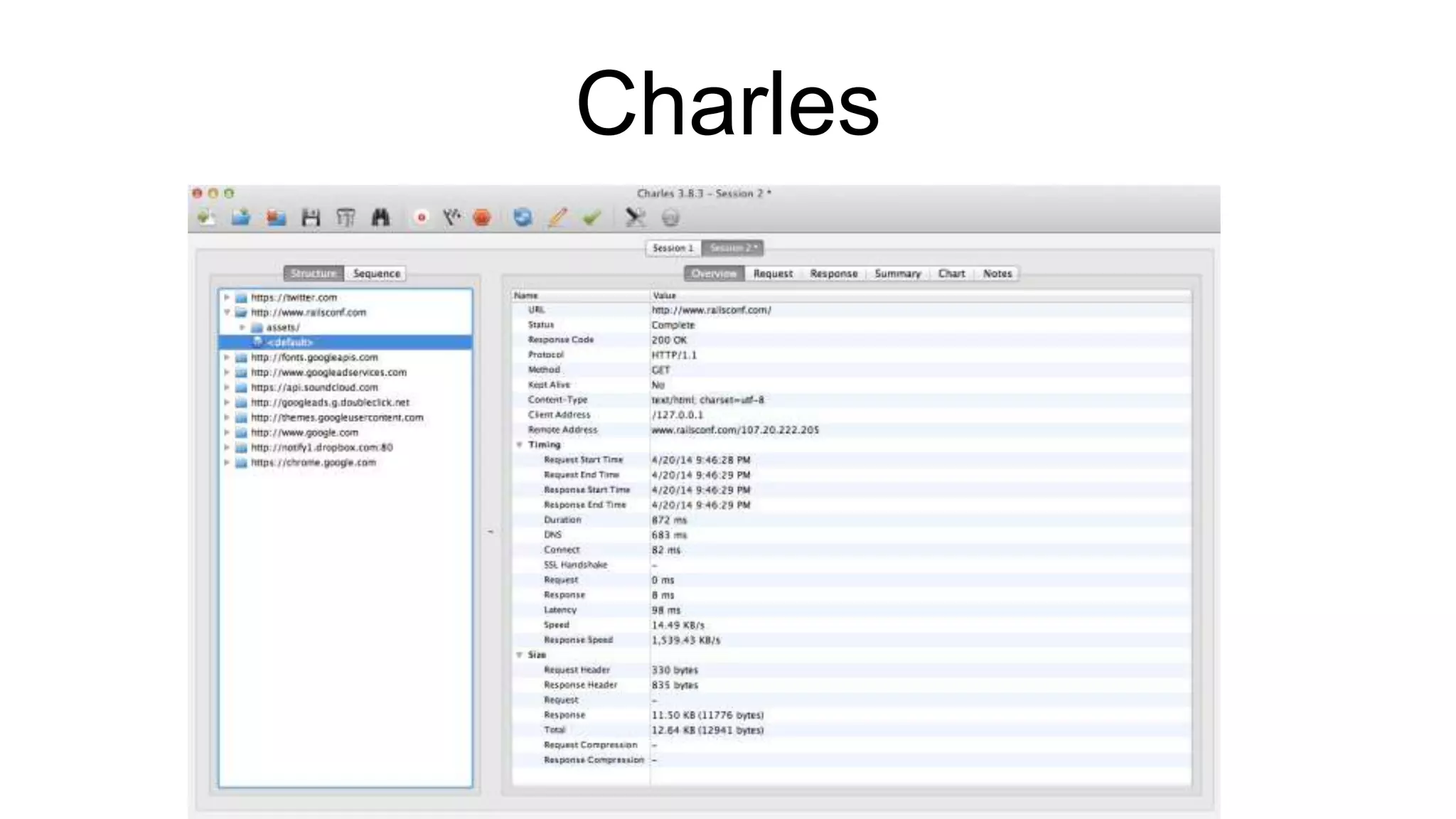Expand http://themes.googleusercontent.com node
This screenshot has width=1456, height=819.
click(x=227, y=417)
